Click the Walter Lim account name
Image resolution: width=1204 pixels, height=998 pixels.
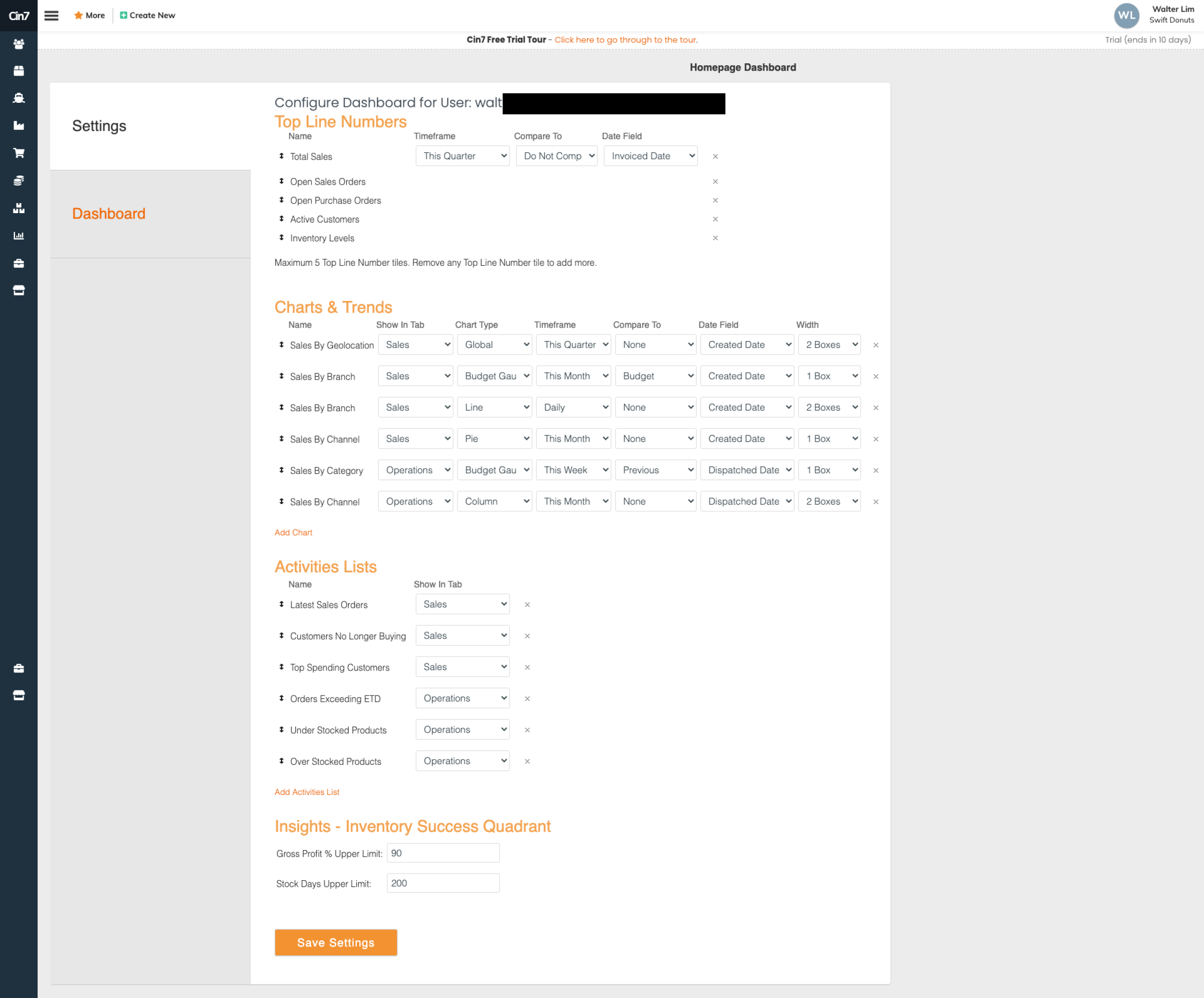tap(1173, 9)
